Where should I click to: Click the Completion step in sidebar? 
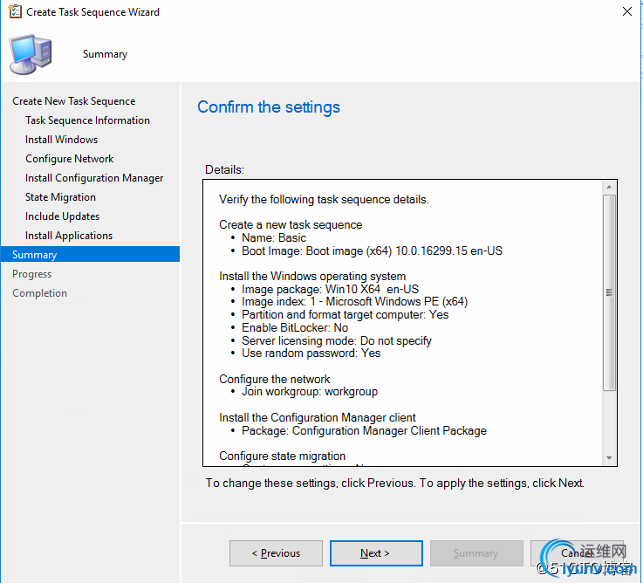coord(39,294)
